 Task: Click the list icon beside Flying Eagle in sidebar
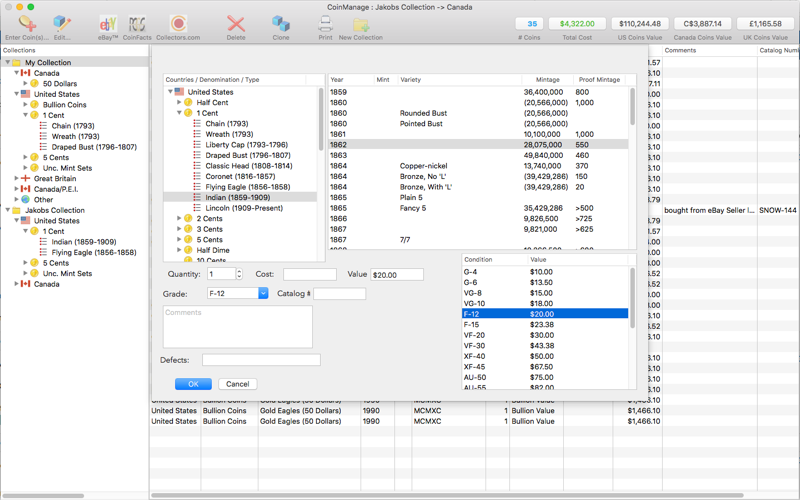pos(43,253)
